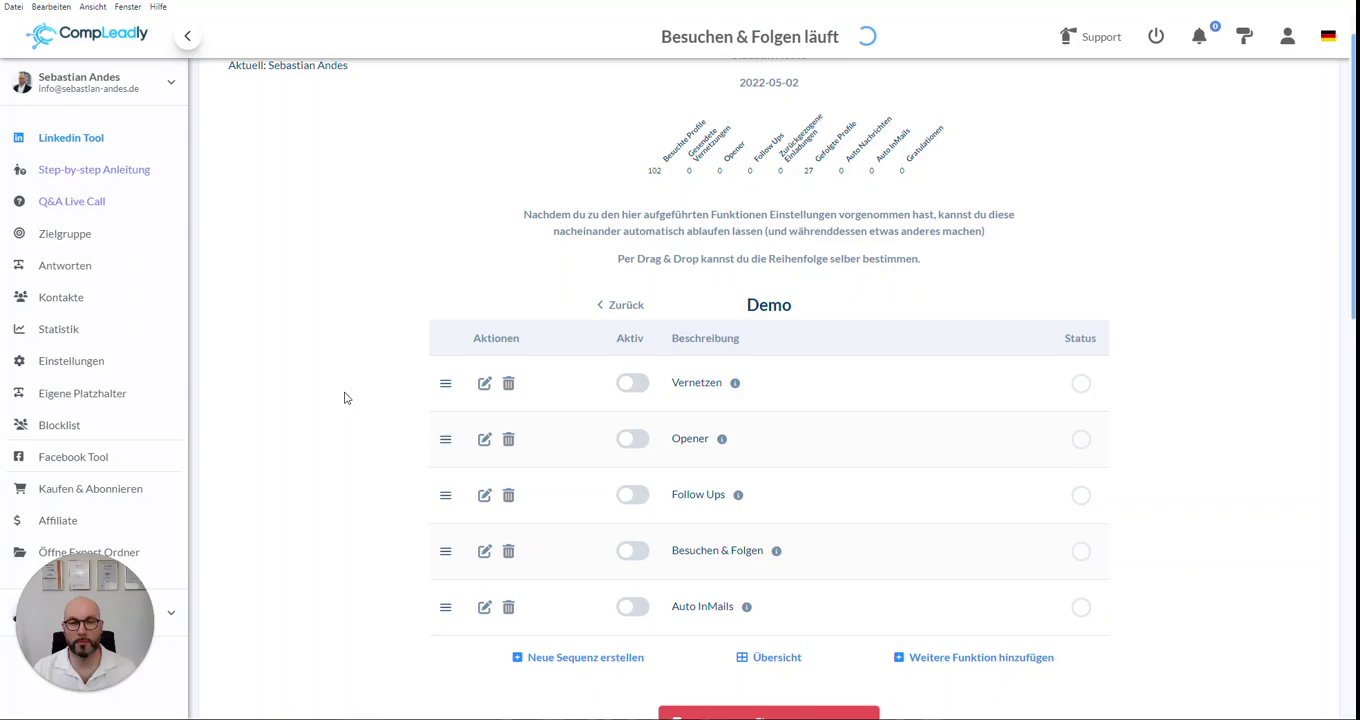Open the Bearbeiten menu
Viewport: 1360px width, 720px height.
51,7
